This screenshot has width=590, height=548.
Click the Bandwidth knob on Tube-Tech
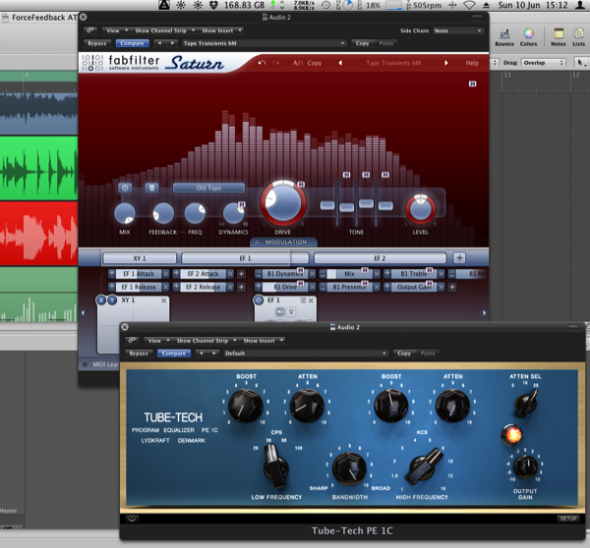349,469
